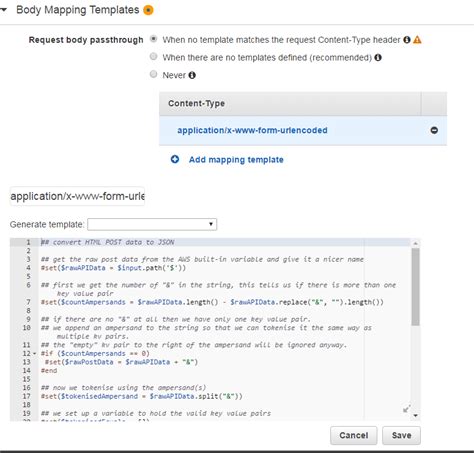This screenshot has height=453, width=474.
Task: Select 'When there are no templates defined' radio
Action: [x=153, y=56]
